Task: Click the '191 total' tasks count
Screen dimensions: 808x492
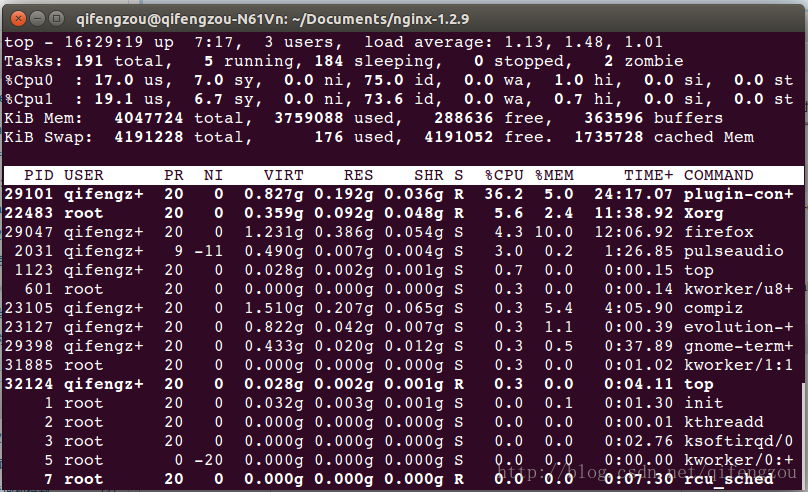Action: point(119,61)
